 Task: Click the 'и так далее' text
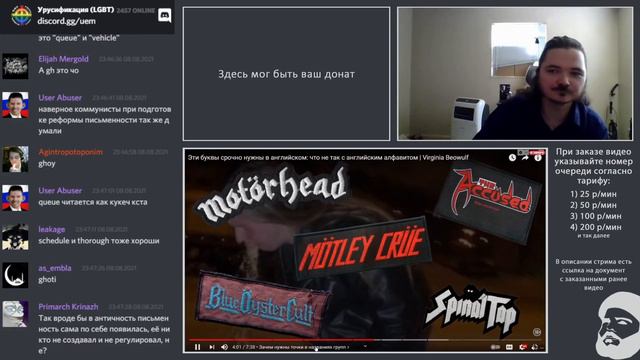pos(593,236)
